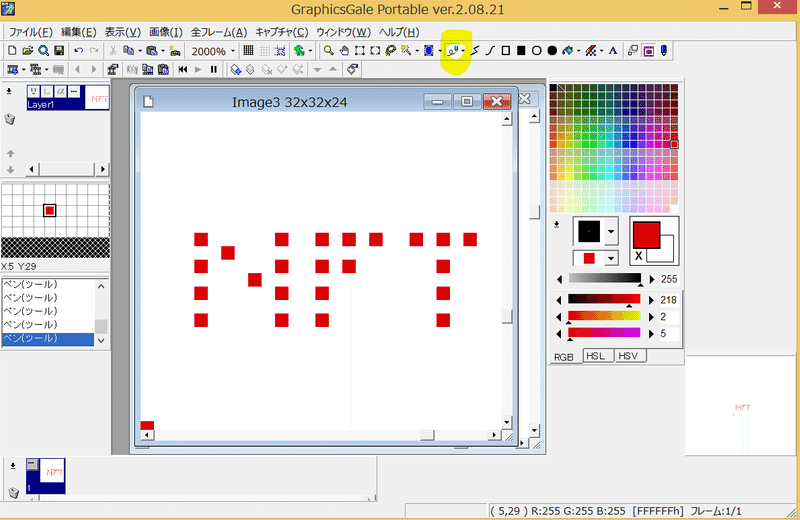This screenshot has width=800, height=520.
Task: Increase the red value right arrow
Action: point(651,300)
